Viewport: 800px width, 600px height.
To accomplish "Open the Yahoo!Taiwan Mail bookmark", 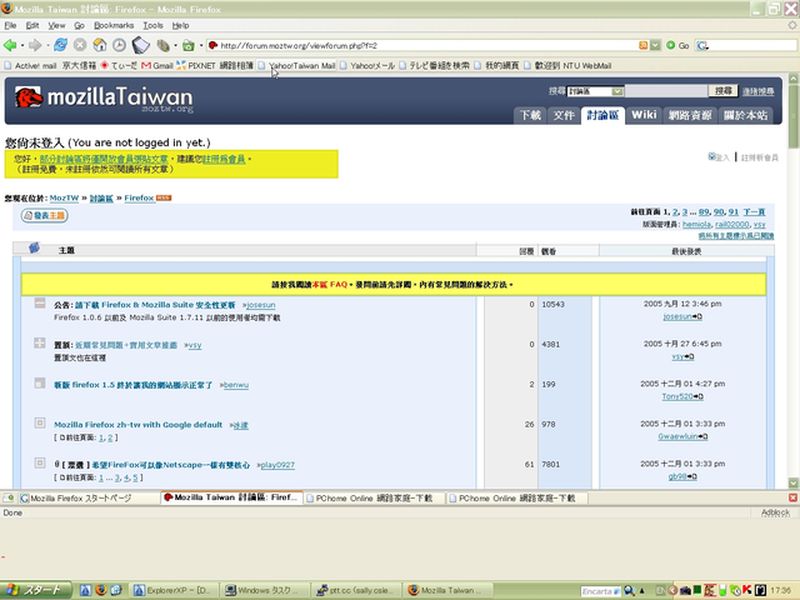I will (297, 65).
